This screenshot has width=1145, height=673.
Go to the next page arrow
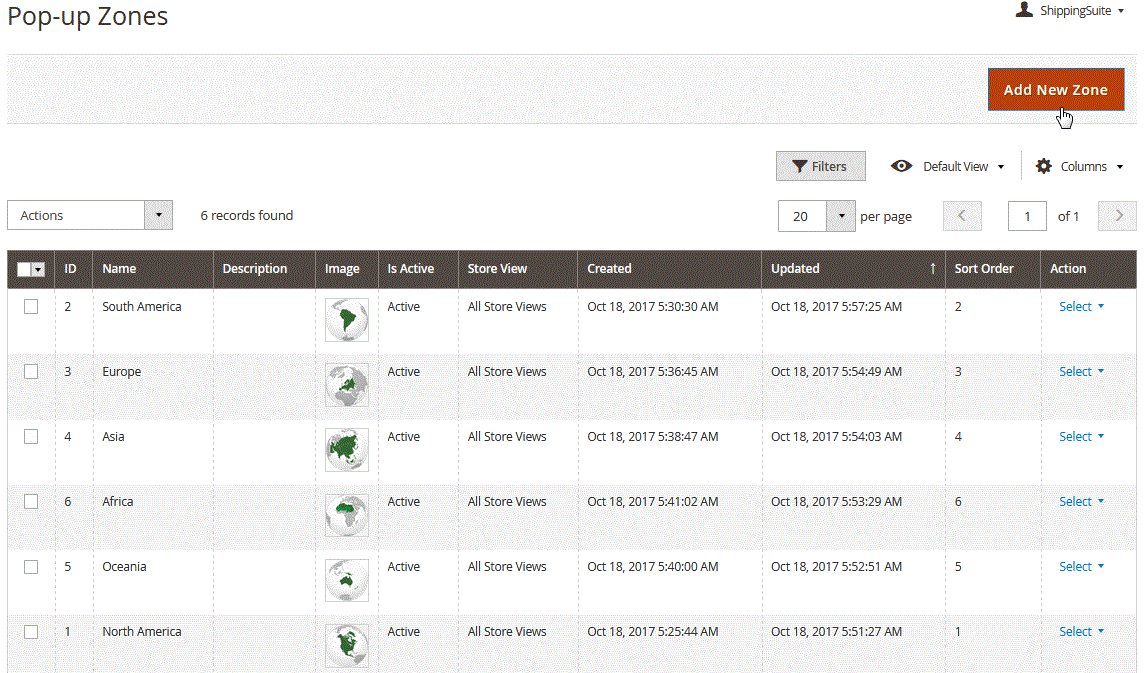tap(1117, 216)
